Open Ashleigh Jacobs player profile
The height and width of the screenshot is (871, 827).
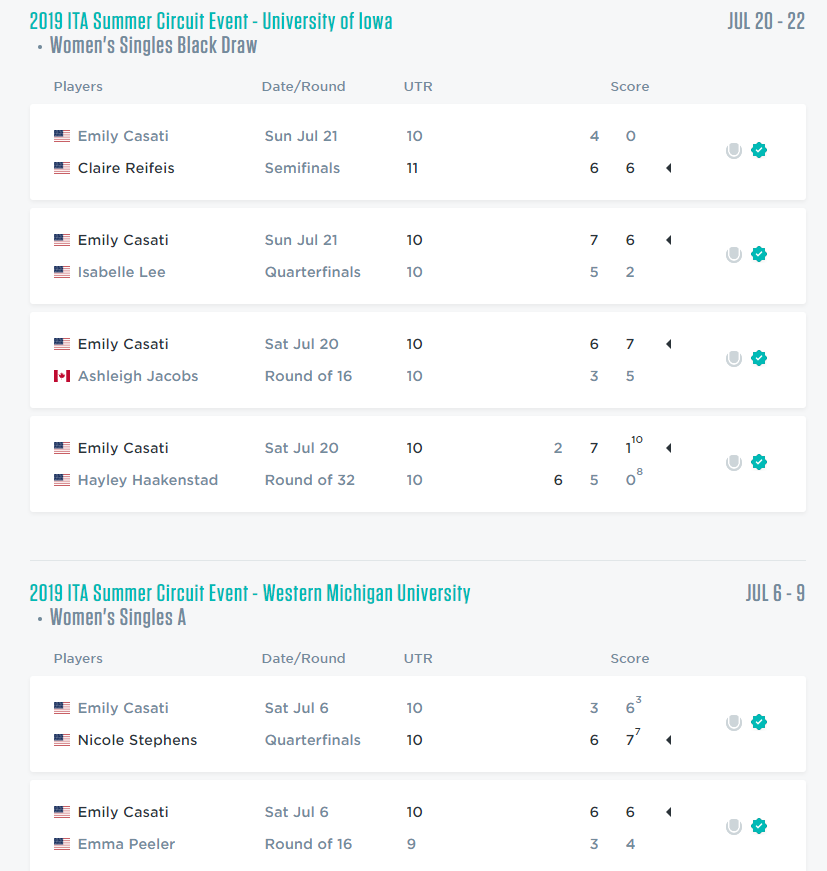(138, 376)
